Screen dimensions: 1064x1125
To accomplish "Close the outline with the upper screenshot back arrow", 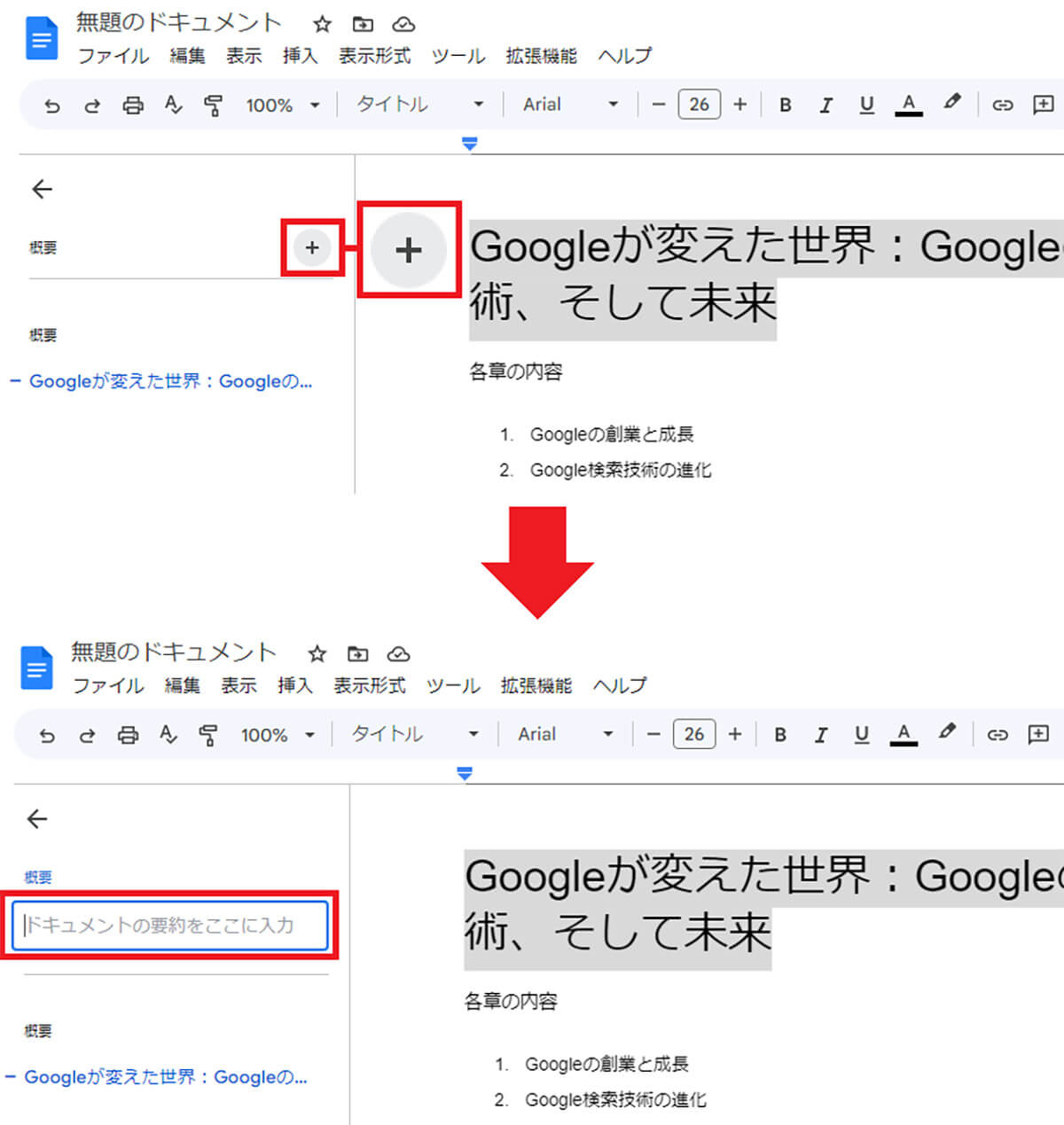I will coord(42,189).
